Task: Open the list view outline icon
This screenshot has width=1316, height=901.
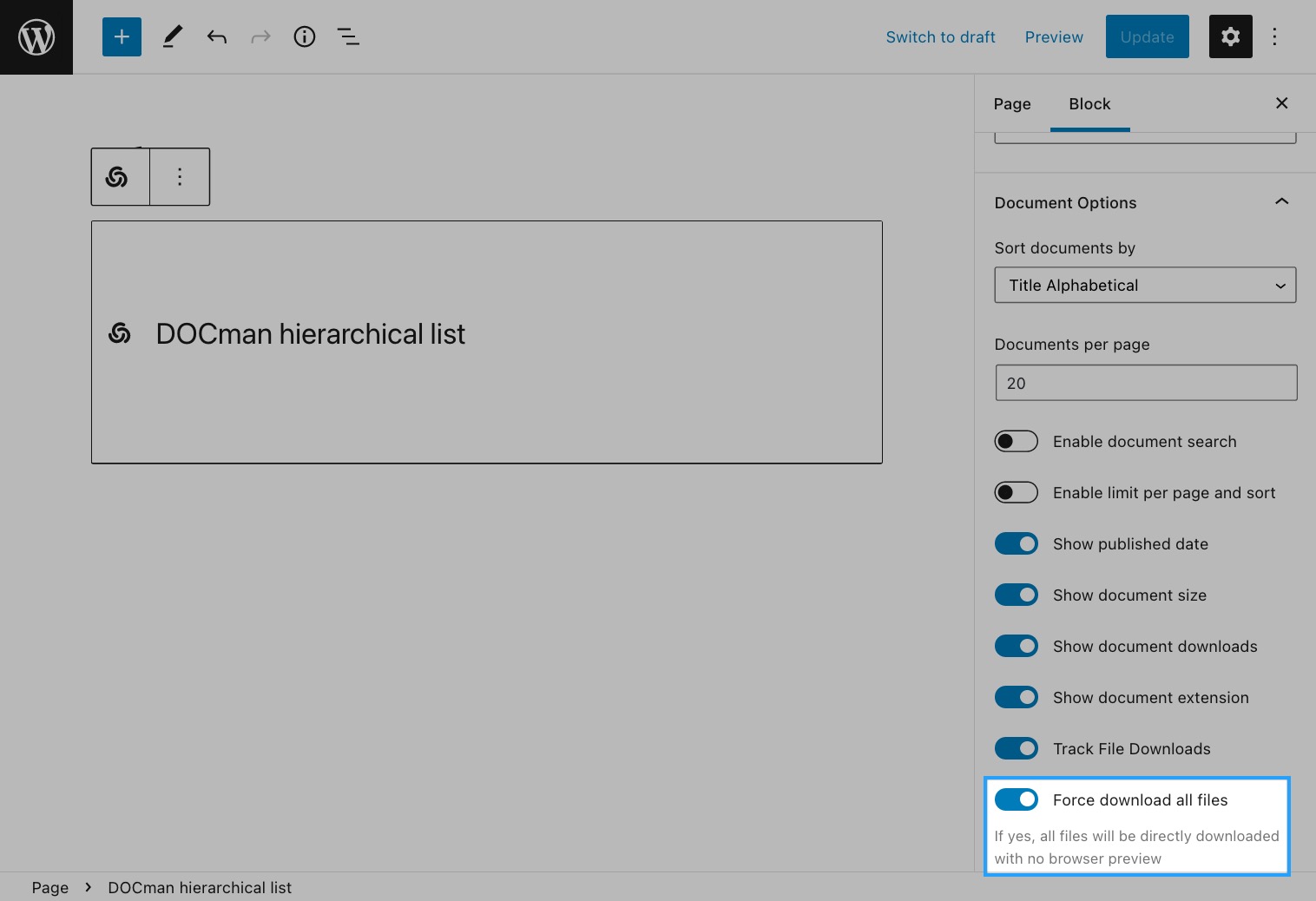Action: click(348, 36)
